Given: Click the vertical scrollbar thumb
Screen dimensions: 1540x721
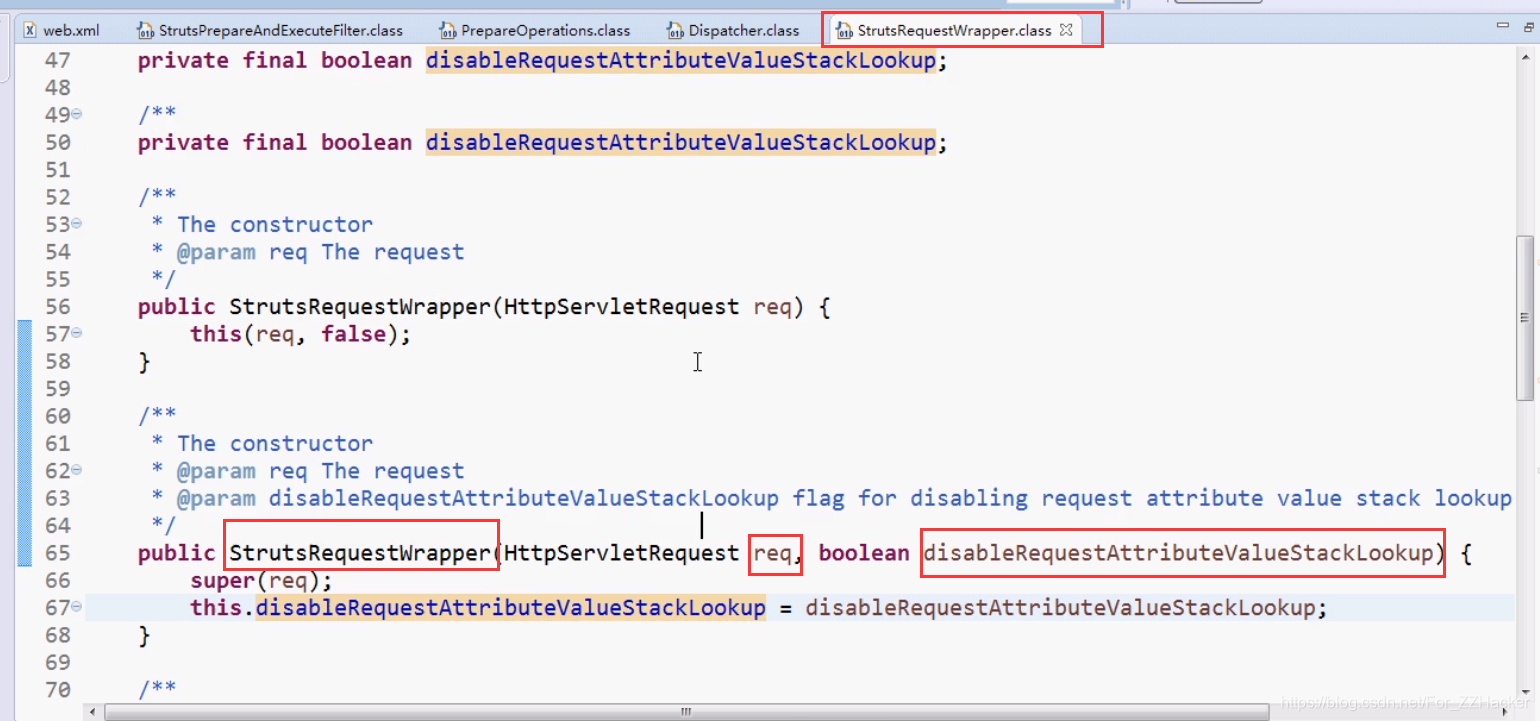Looking at the screenshot, I should point(1524,318).
